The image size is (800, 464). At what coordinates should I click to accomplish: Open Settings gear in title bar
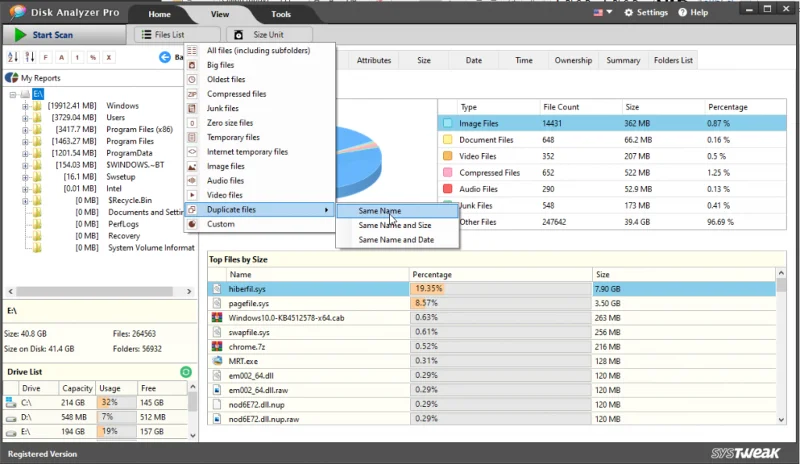click(x=629, y=12)
